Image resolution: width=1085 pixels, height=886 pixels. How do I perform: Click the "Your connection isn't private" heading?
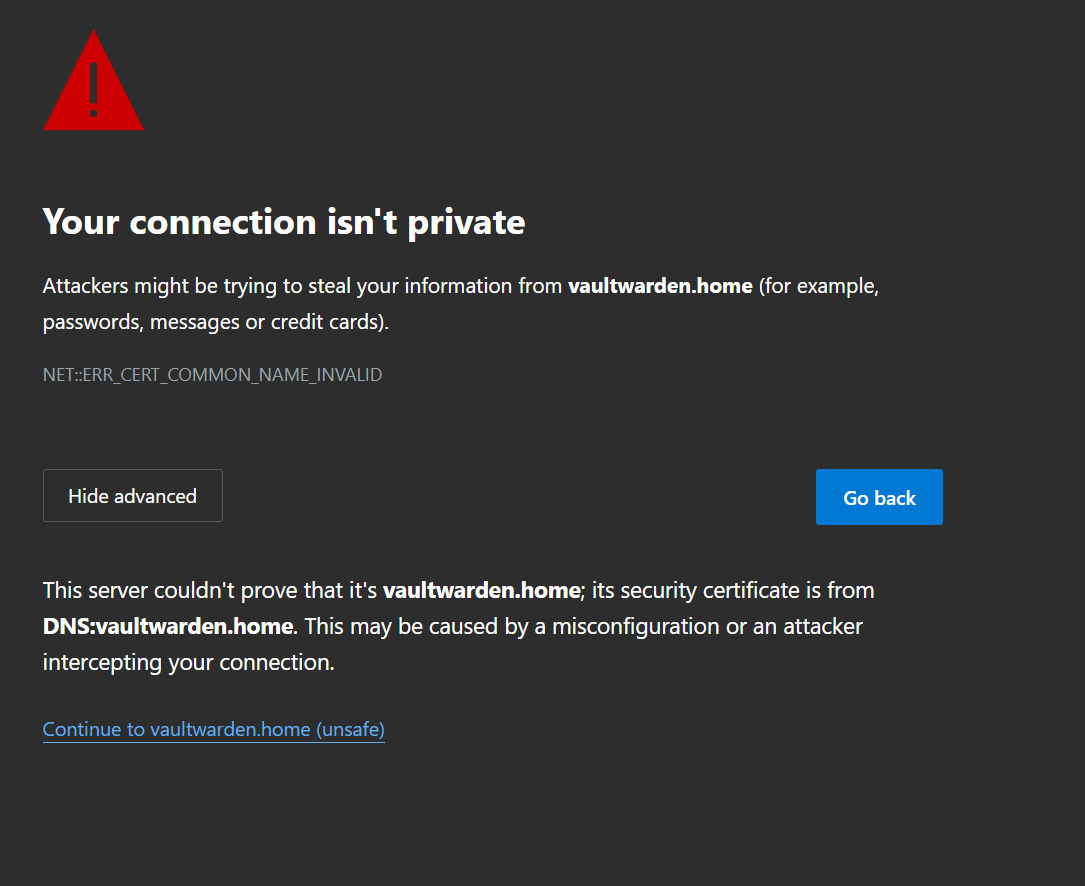click(284, 222)
